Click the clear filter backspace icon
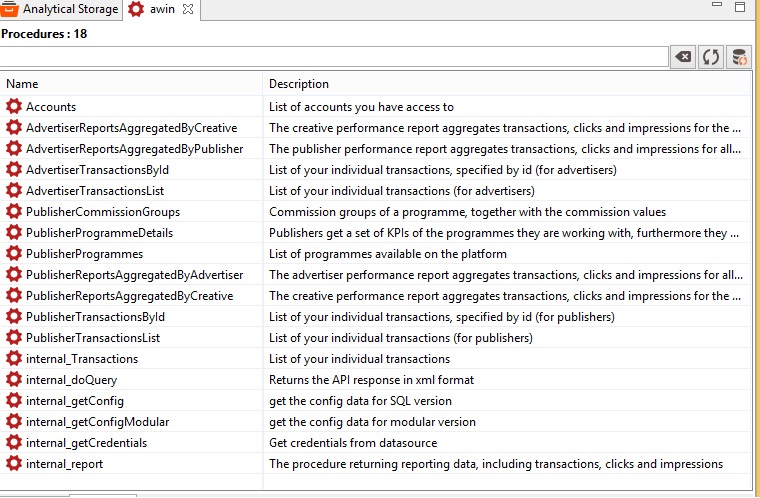This screenshot has width=760, height=498. [x=683, y=57]
